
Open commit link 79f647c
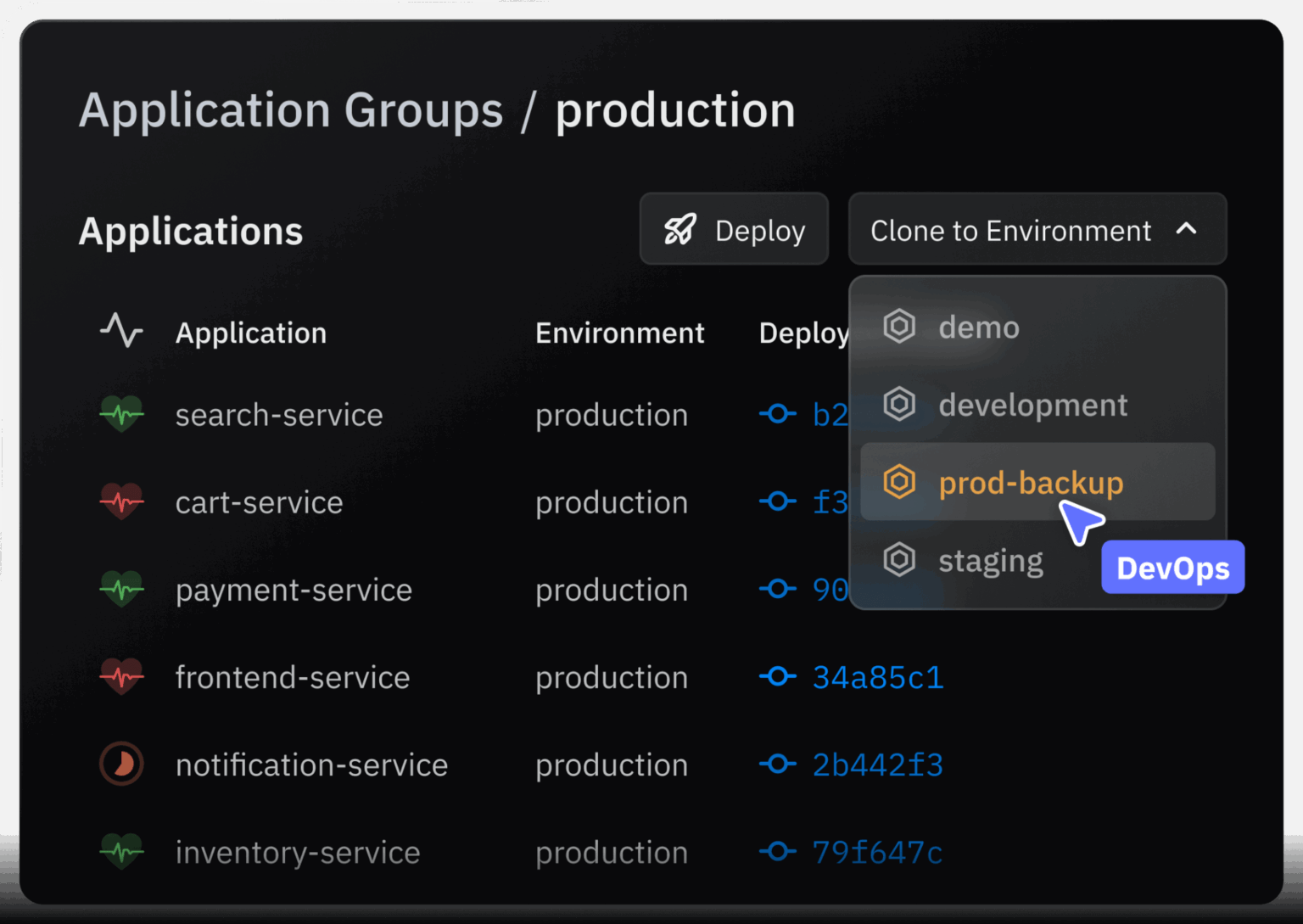pos(877,852)
